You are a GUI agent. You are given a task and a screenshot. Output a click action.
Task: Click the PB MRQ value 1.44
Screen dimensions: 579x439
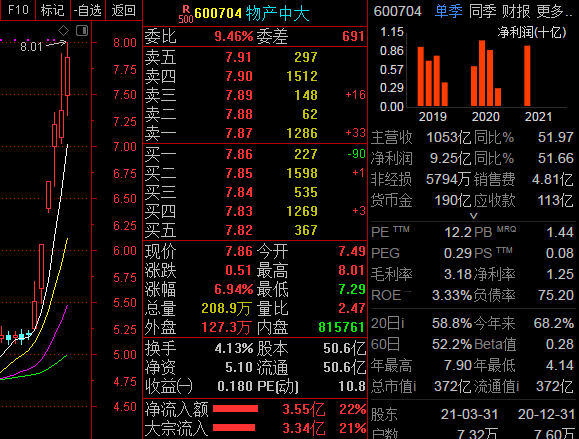tap(559, 232)
